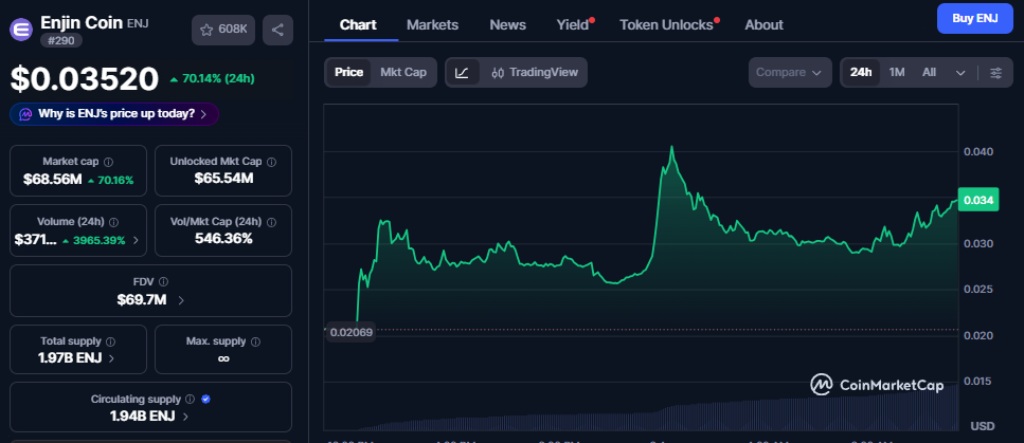The image size is (1024, 443).
Task: Switch to the Markets tab
Action: pos(432,25)
